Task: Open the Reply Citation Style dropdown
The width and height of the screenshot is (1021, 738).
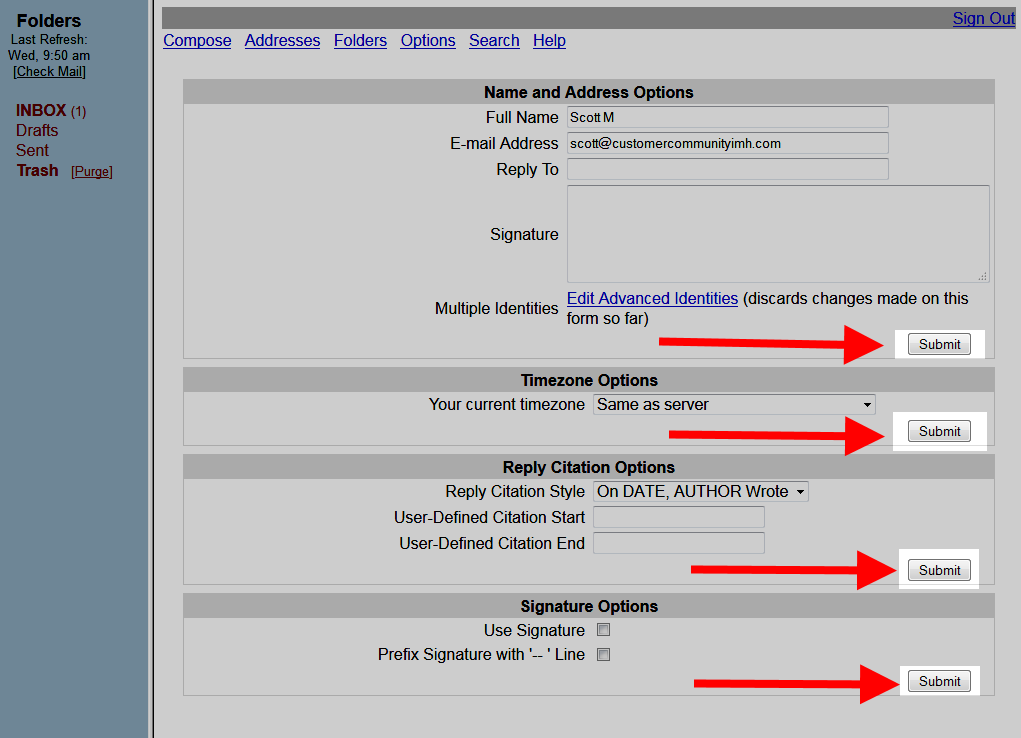Action: tap(701, 491)
